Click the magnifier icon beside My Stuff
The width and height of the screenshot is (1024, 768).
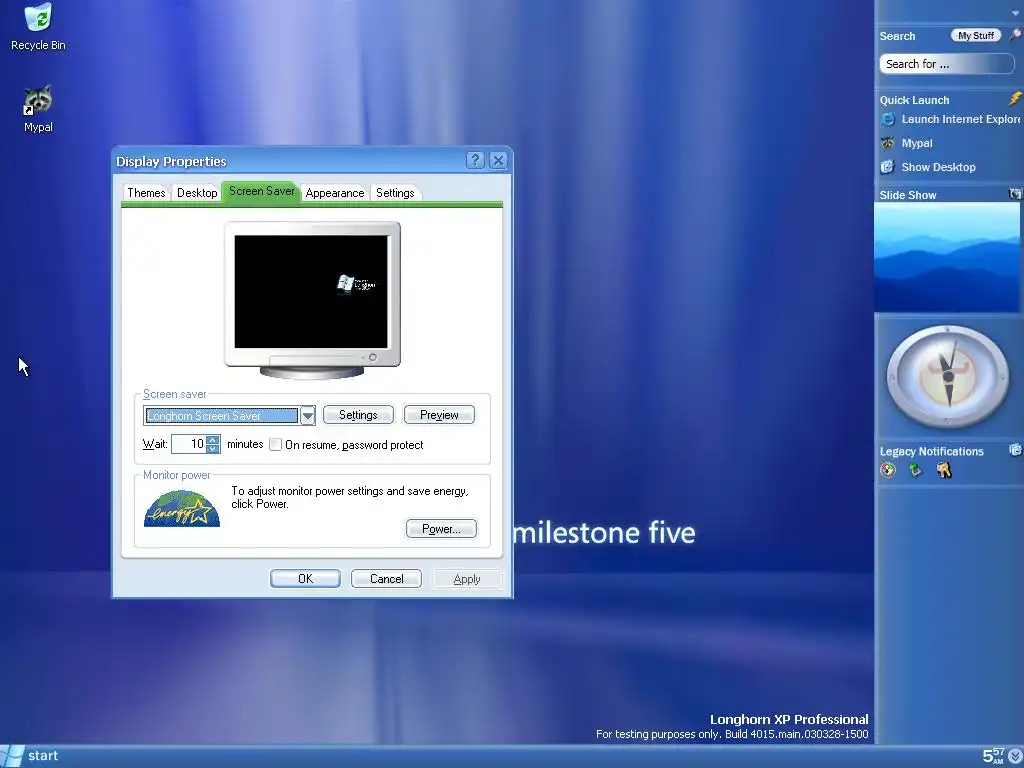click(1015, 35)
